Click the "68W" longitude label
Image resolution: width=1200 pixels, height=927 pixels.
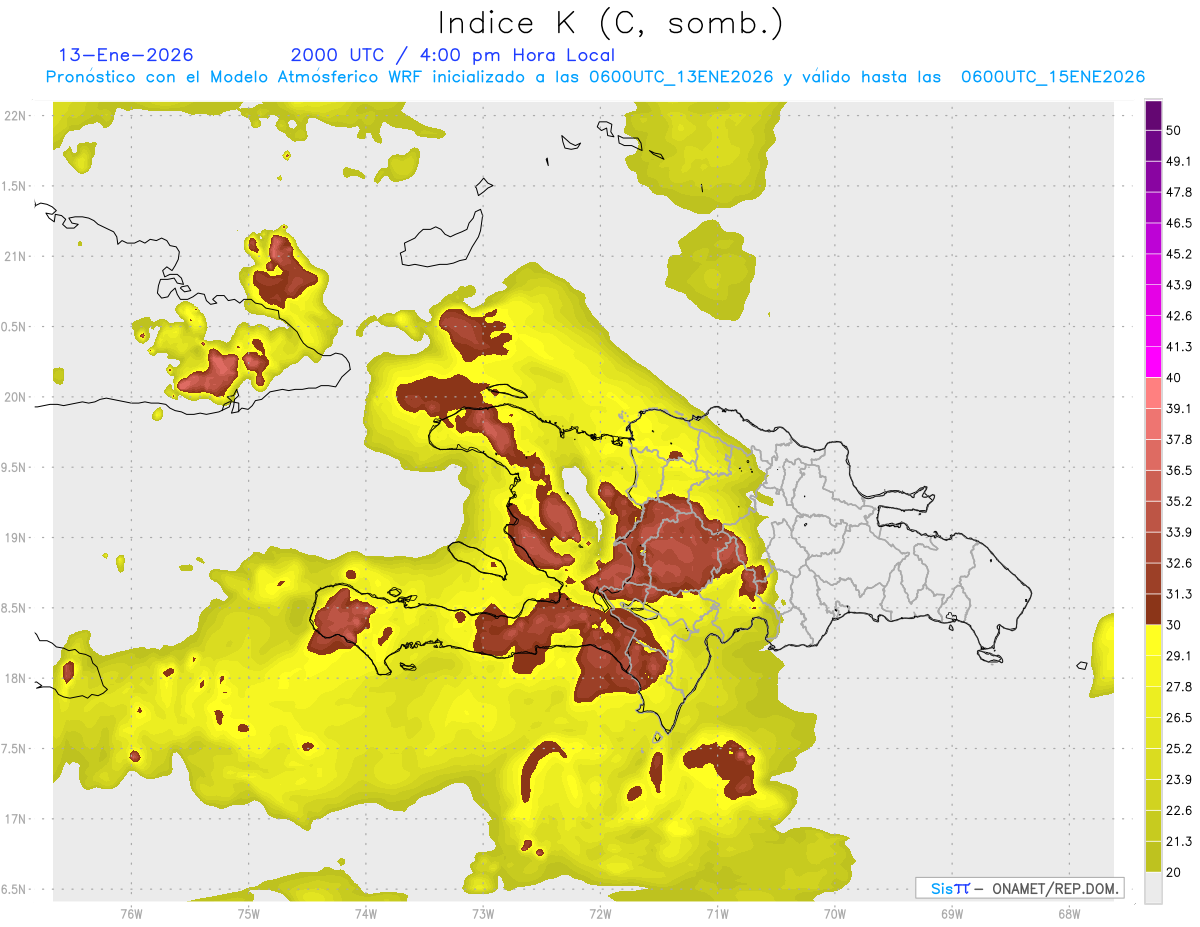point(1069,913)
